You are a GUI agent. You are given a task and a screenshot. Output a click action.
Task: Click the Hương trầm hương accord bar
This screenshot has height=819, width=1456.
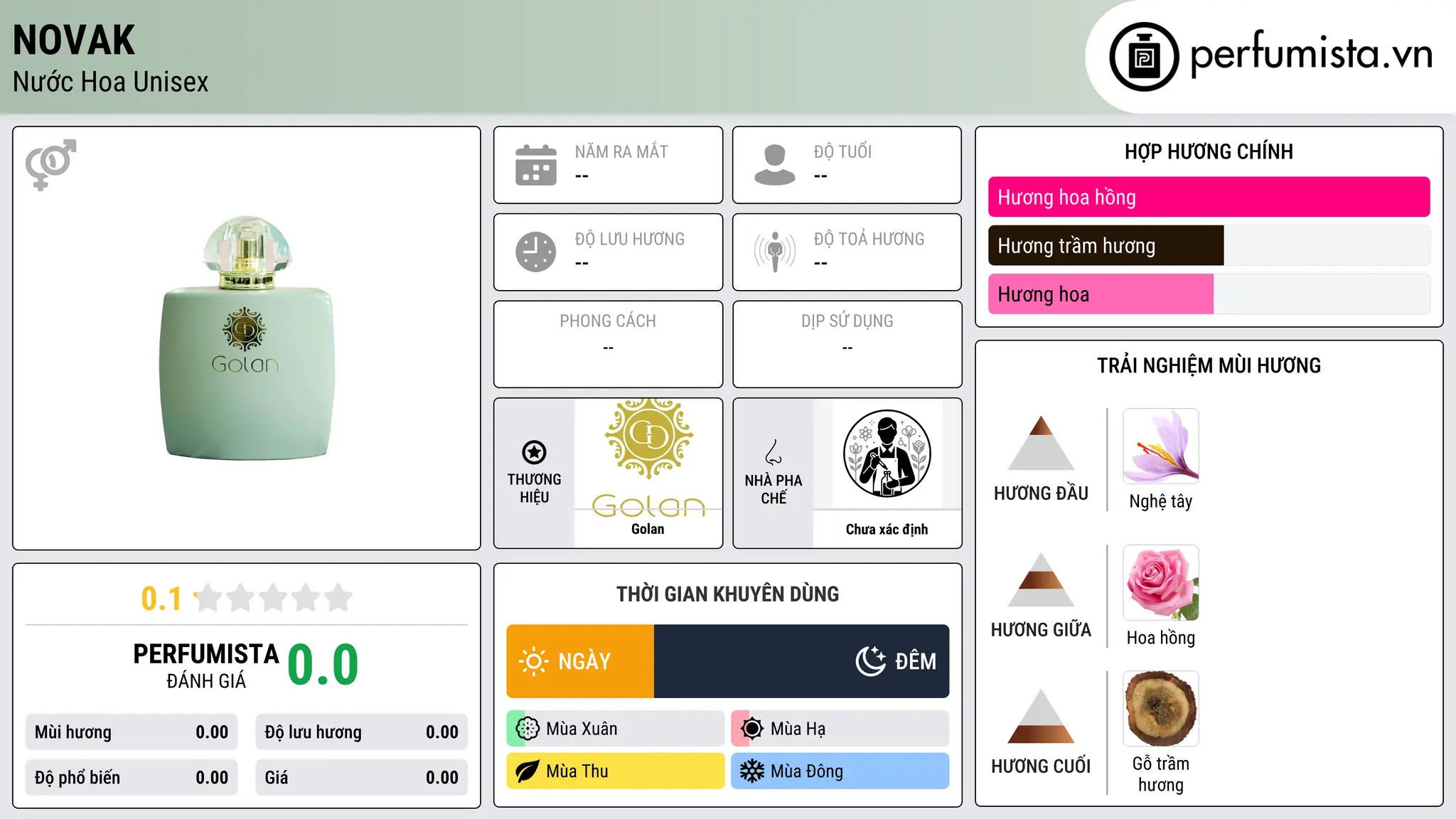click(x=1209, y=245)
